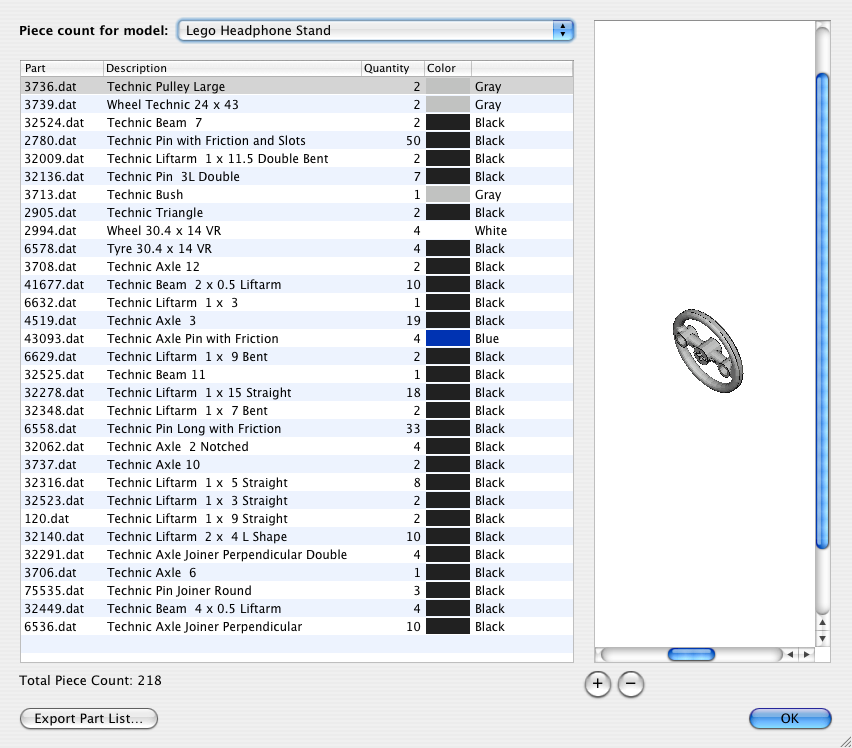Sort by the Part column header

click(62, 68)
